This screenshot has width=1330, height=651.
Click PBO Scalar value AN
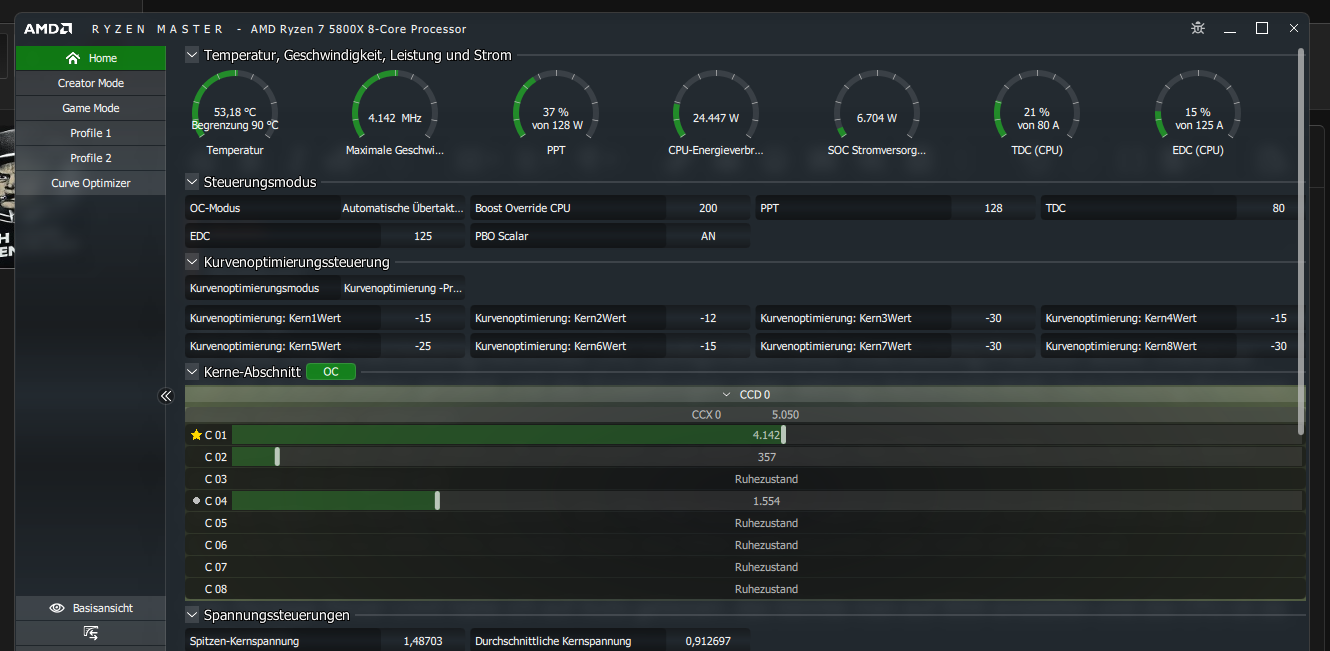[x=708, y=236]
